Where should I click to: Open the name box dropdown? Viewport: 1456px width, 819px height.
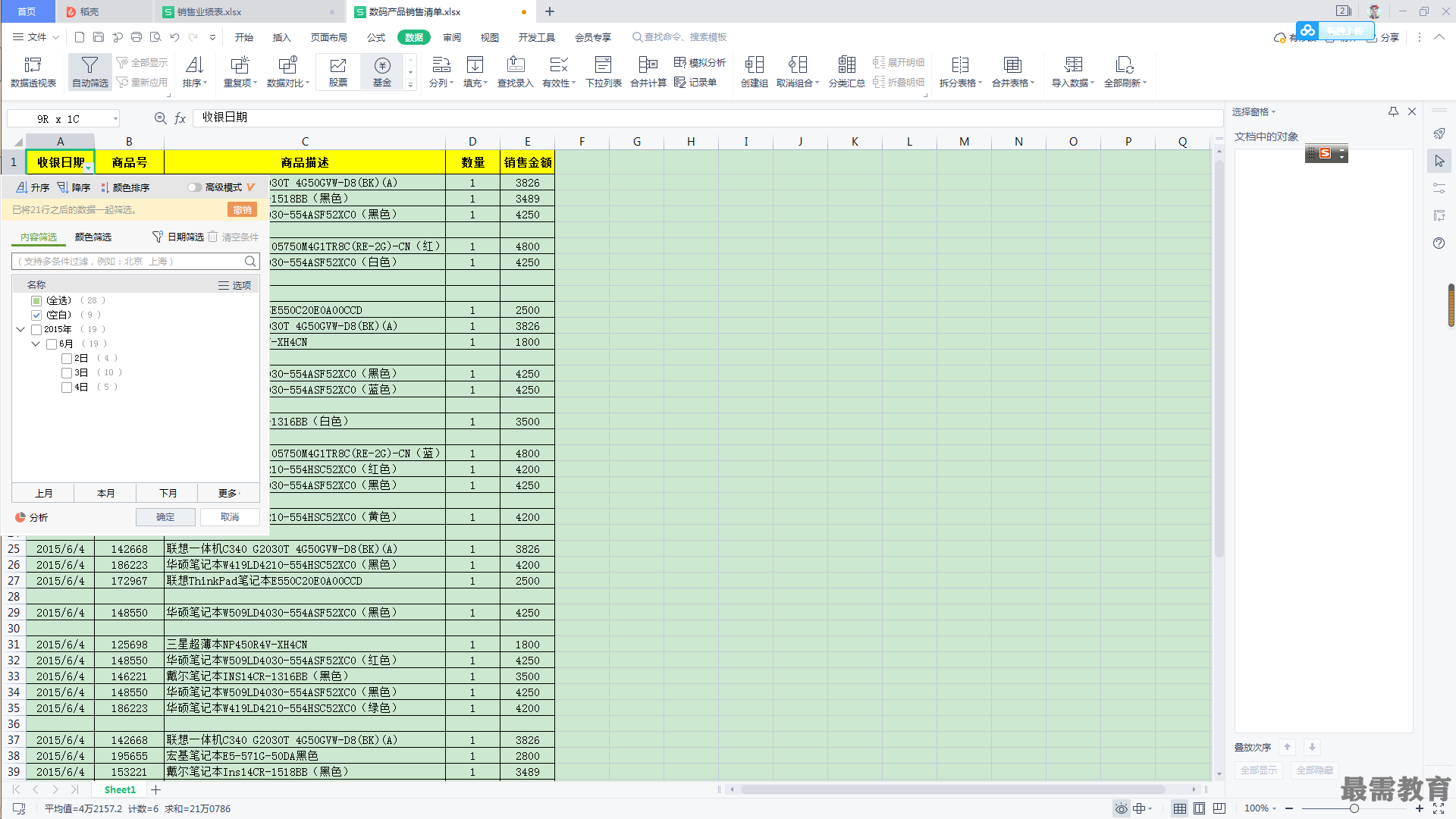[115, 118]
